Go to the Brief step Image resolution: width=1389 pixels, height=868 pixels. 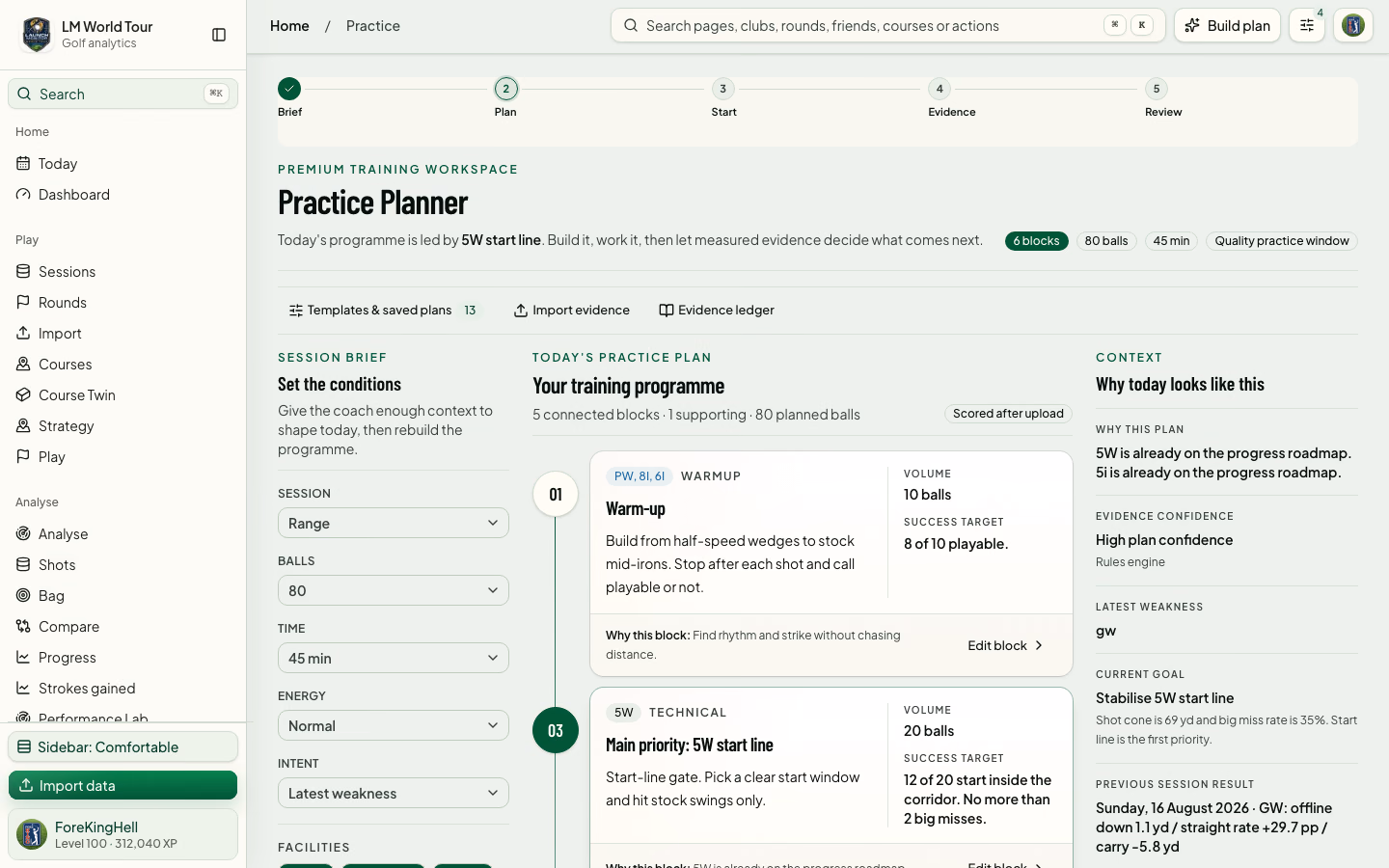click(289, 97)
